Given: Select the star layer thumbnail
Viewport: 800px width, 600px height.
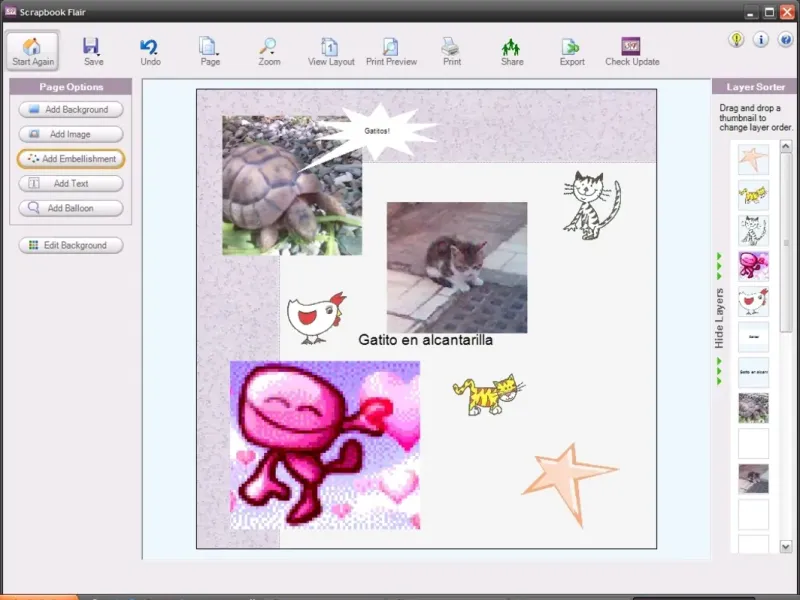Looking at the screenshot, I should [753, 160].
